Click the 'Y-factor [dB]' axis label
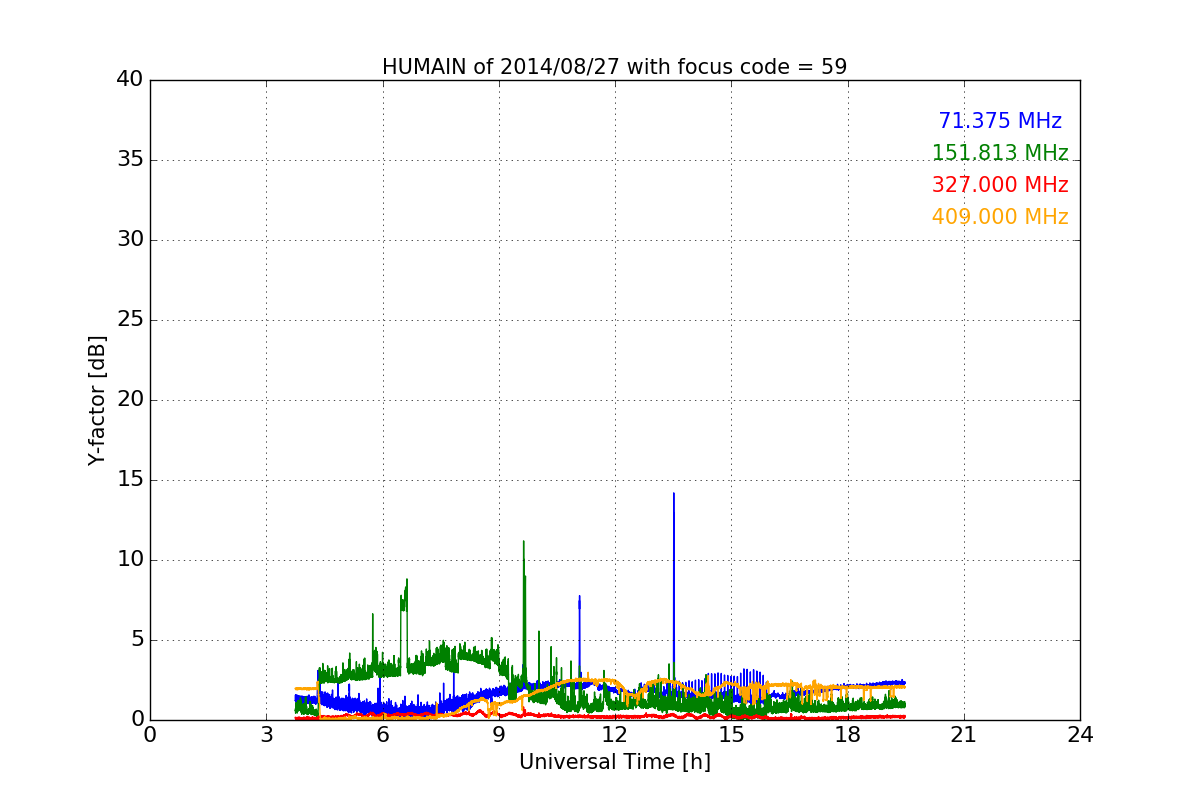The image size is (1200, 800). pos(97,400)
